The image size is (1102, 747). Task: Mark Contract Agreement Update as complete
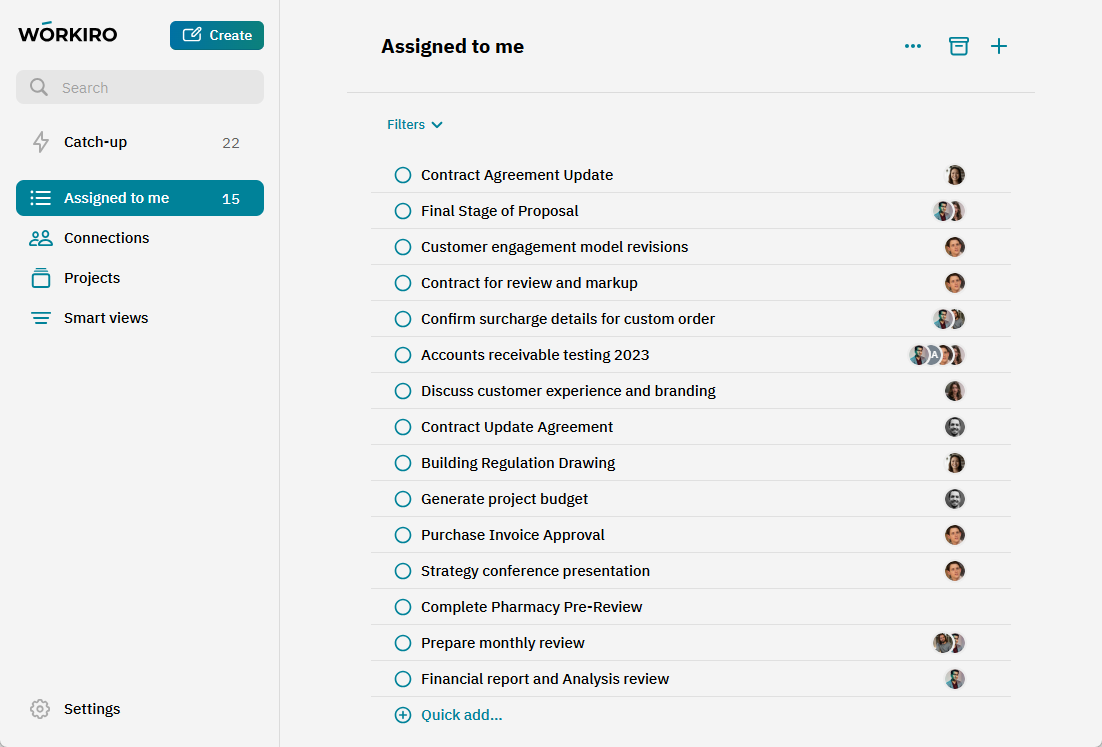pyautogui.click(x=403, y=174)
